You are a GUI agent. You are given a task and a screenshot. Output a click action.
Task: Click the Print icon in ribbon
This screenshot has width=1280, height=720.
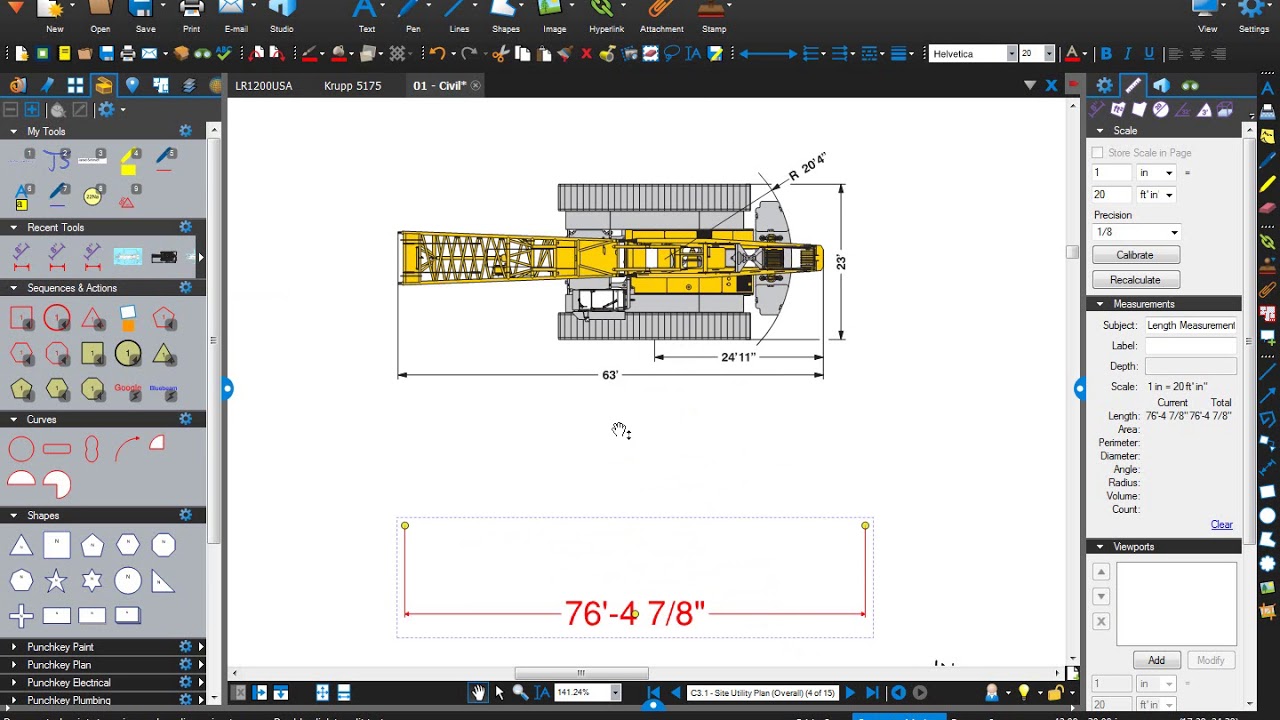tap(191, 17)
